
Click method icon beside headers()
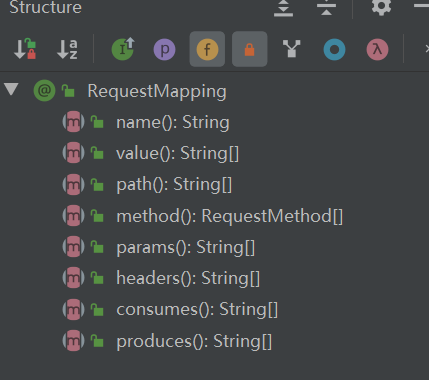(73, 278)
